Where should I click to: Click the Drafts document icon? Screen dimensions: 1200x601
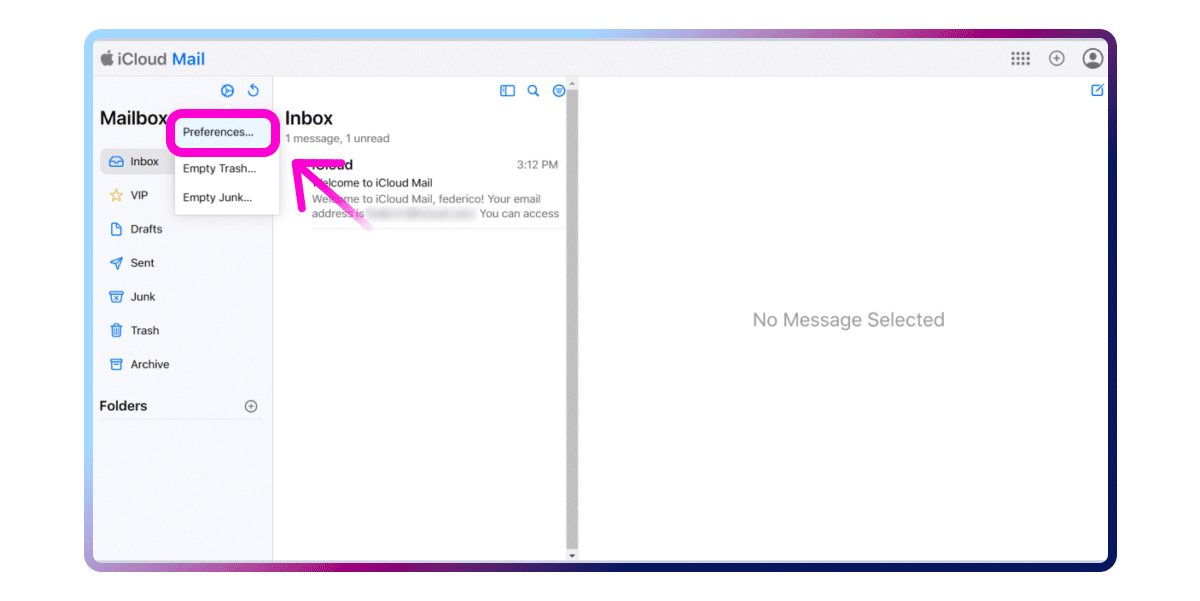[116, 229]
